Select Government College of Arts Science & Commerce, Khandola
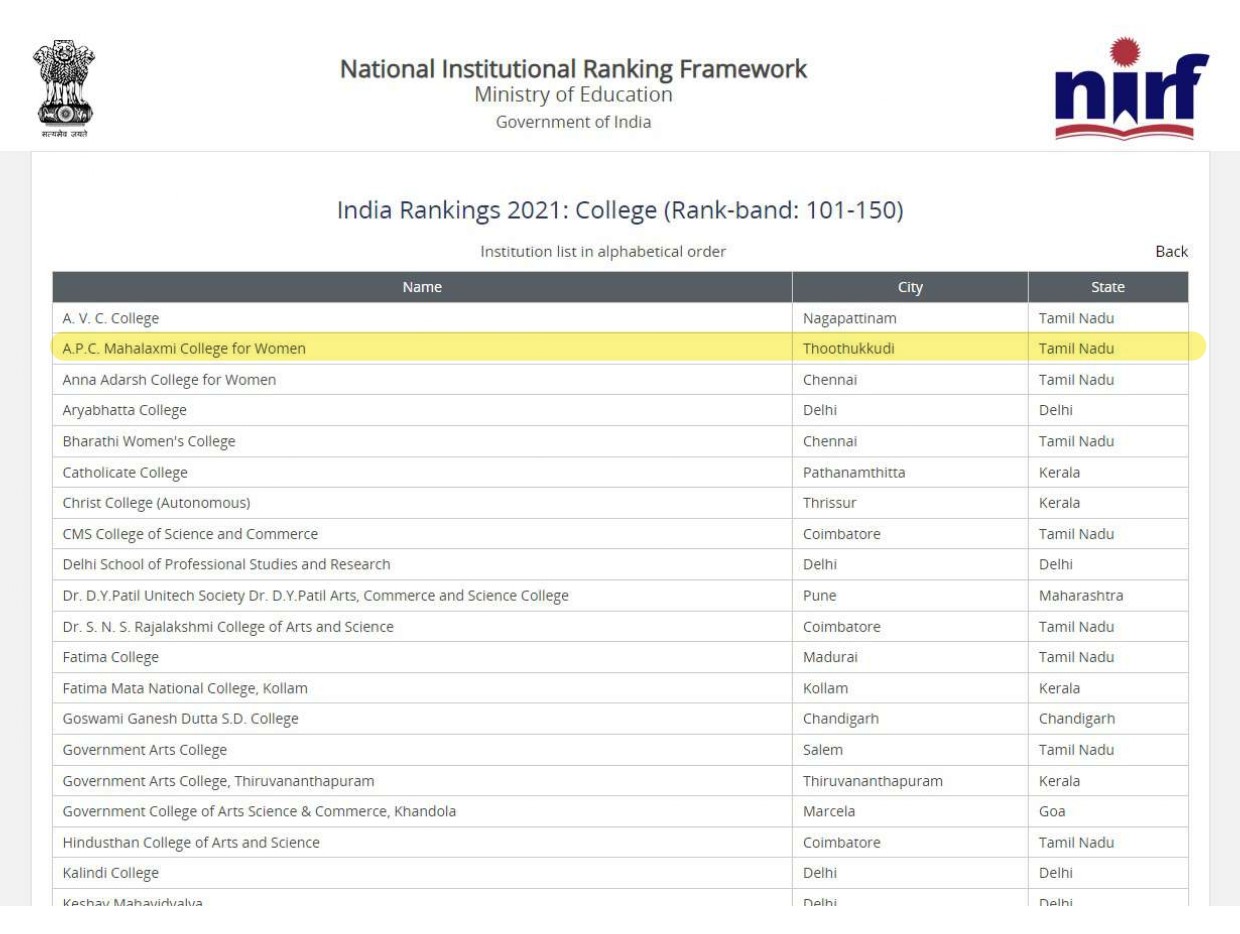This screenshot has width=1240, height=934. (x=260, y=811)
